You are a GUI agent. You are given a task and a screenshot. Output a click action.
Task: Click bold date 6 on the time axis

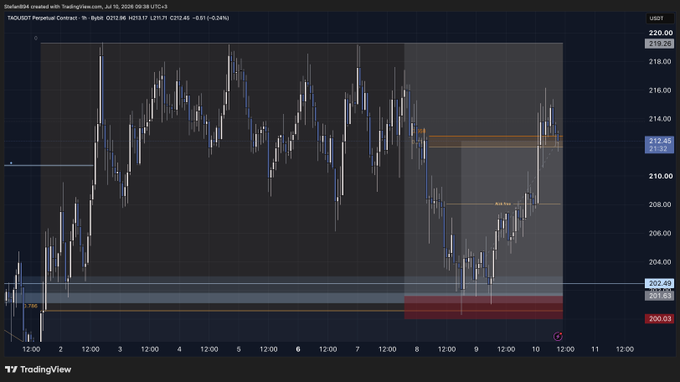[x=298, y=349]
